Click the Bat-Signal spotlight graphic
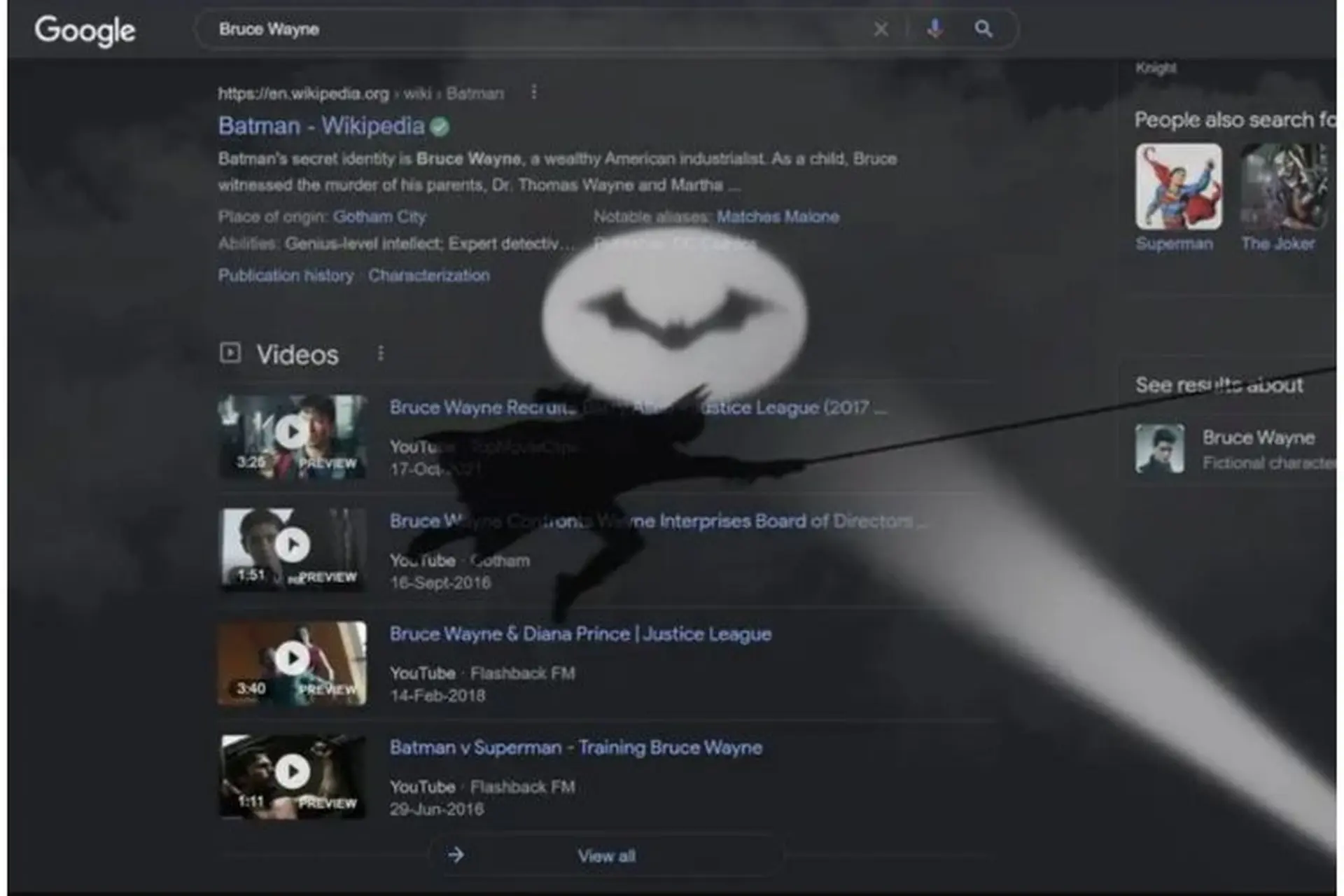The image size is (1344, 896). [673, 316]
